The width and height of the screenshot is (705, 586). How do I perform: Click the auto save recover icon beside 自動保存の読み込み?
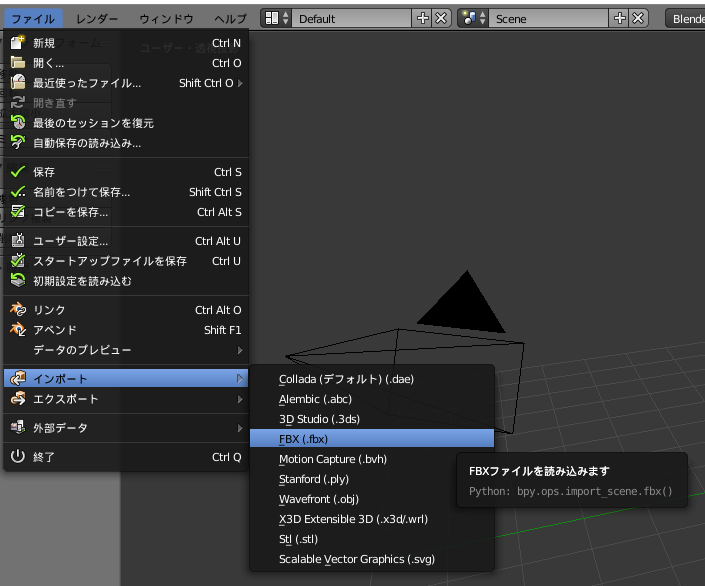pos(18,143)
